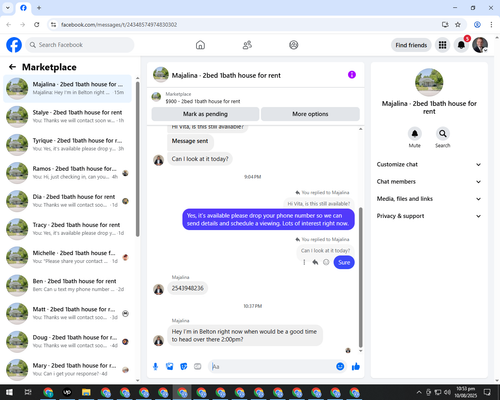Open the profile circle icon in top navigation
The width and height of the screenshot is (500, 400).
tap(294, 45)
